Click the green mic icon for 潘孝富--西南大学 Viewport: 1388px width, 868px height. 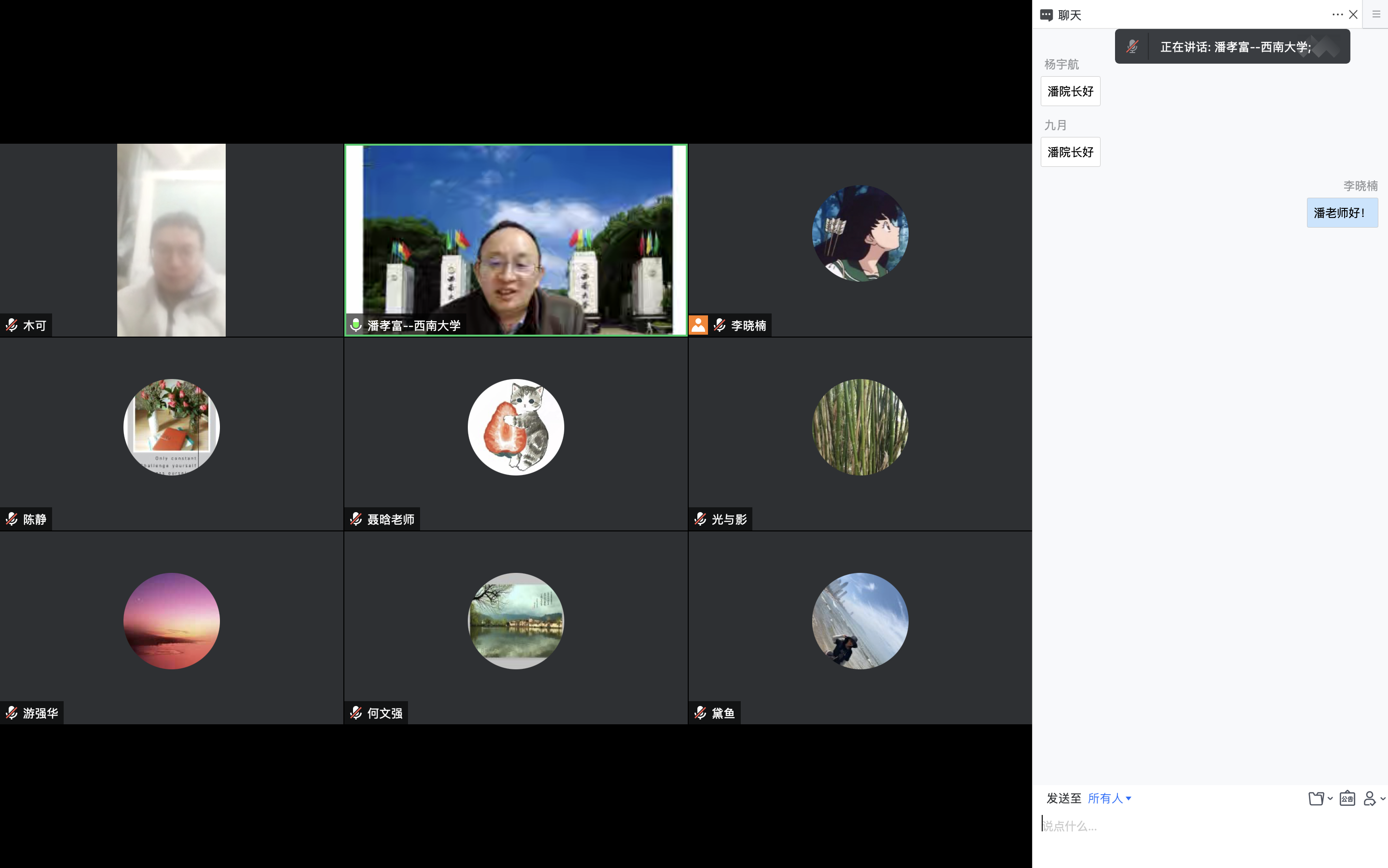pyautogui.click(x=356, y=325)
